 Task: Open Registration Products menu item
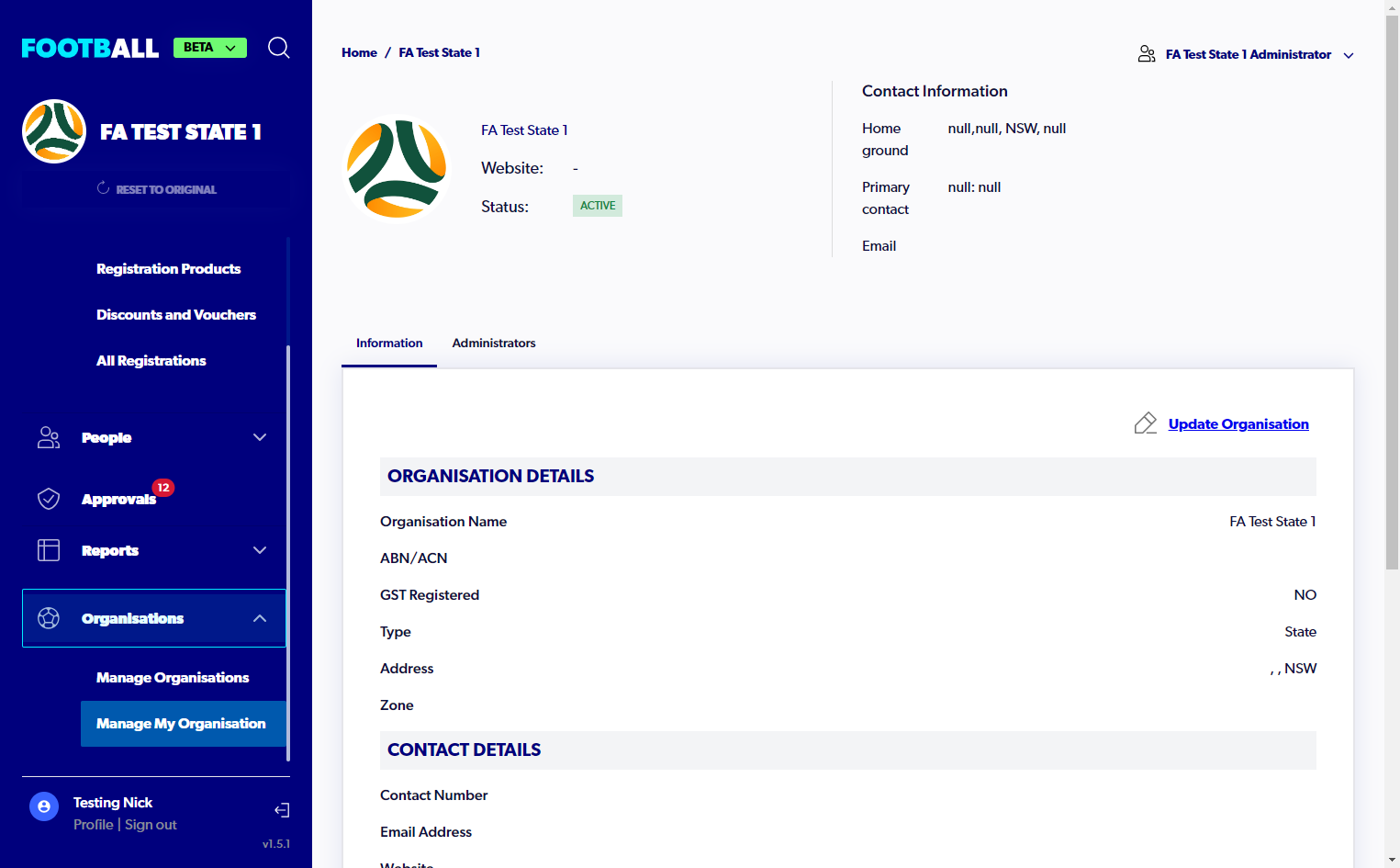click(x=169, y=269)
